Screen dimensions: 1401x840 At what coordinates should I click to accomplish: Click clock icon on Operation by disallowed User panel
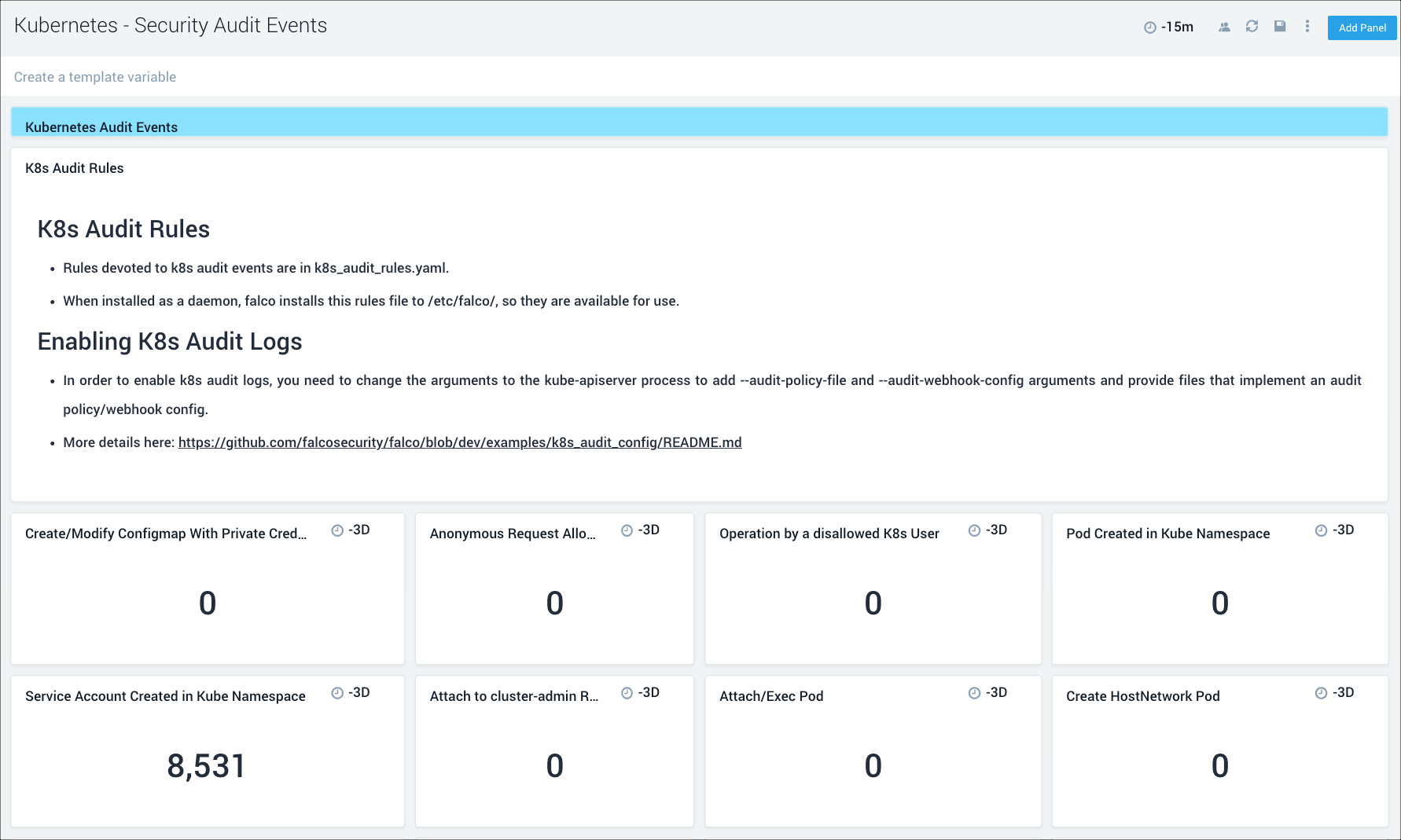974,530
